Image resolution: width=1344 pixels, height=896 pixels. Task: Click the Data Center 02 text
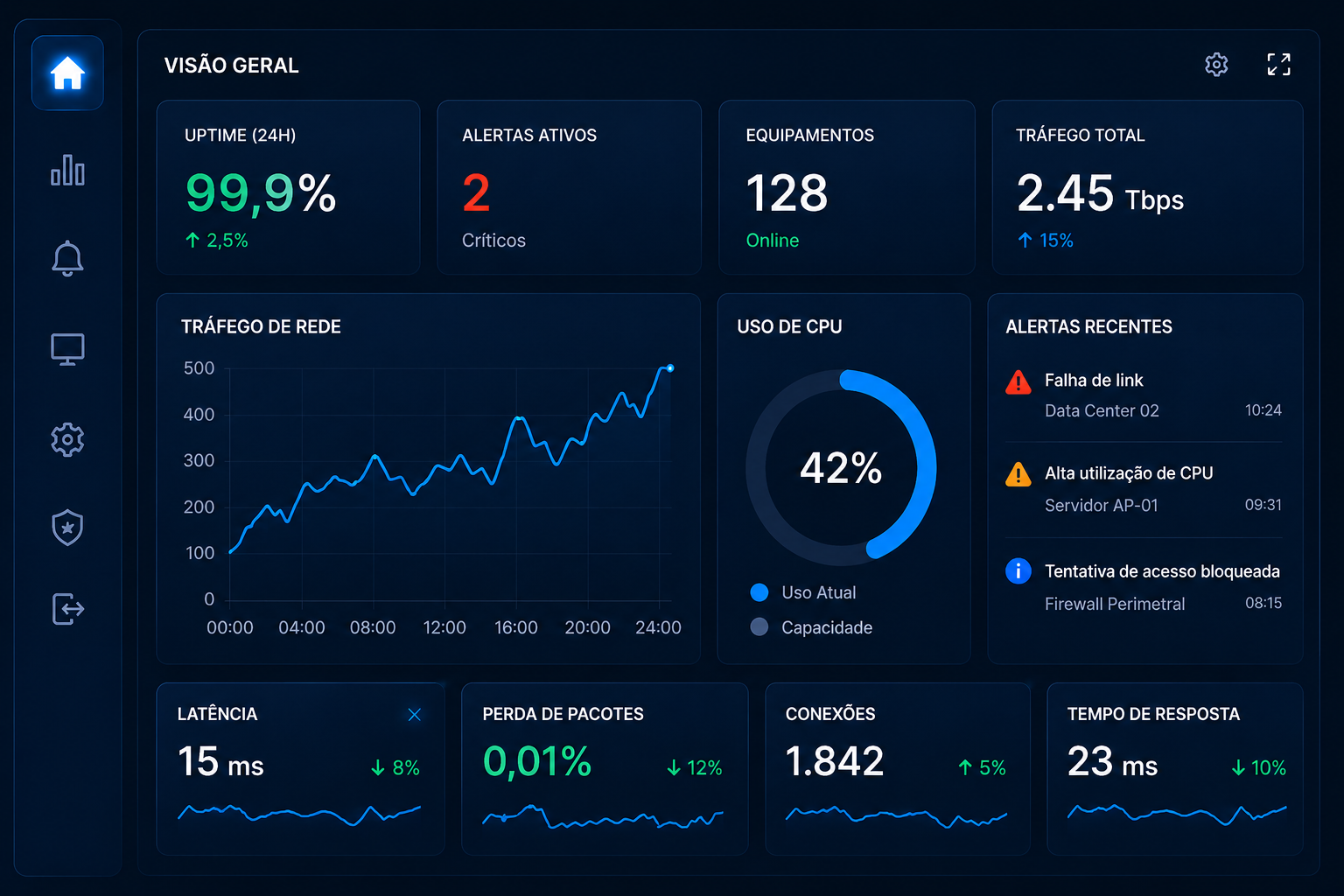click(1102, 411)
